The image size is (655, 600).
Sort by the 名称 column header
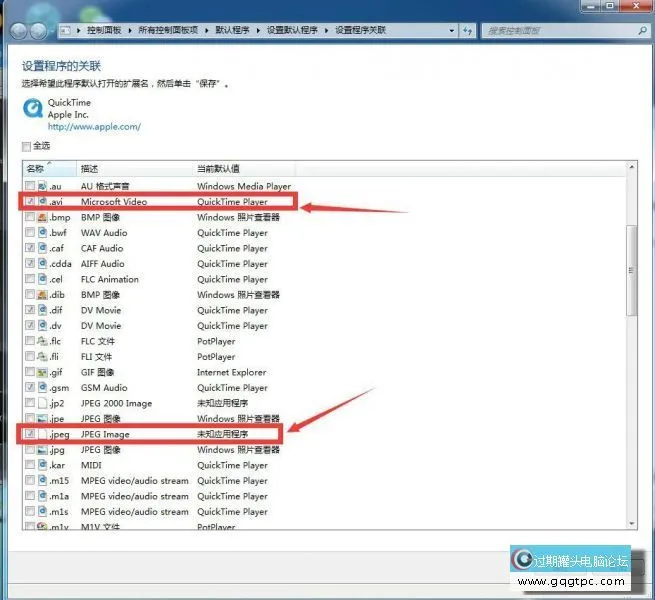(x=49, y=169)
